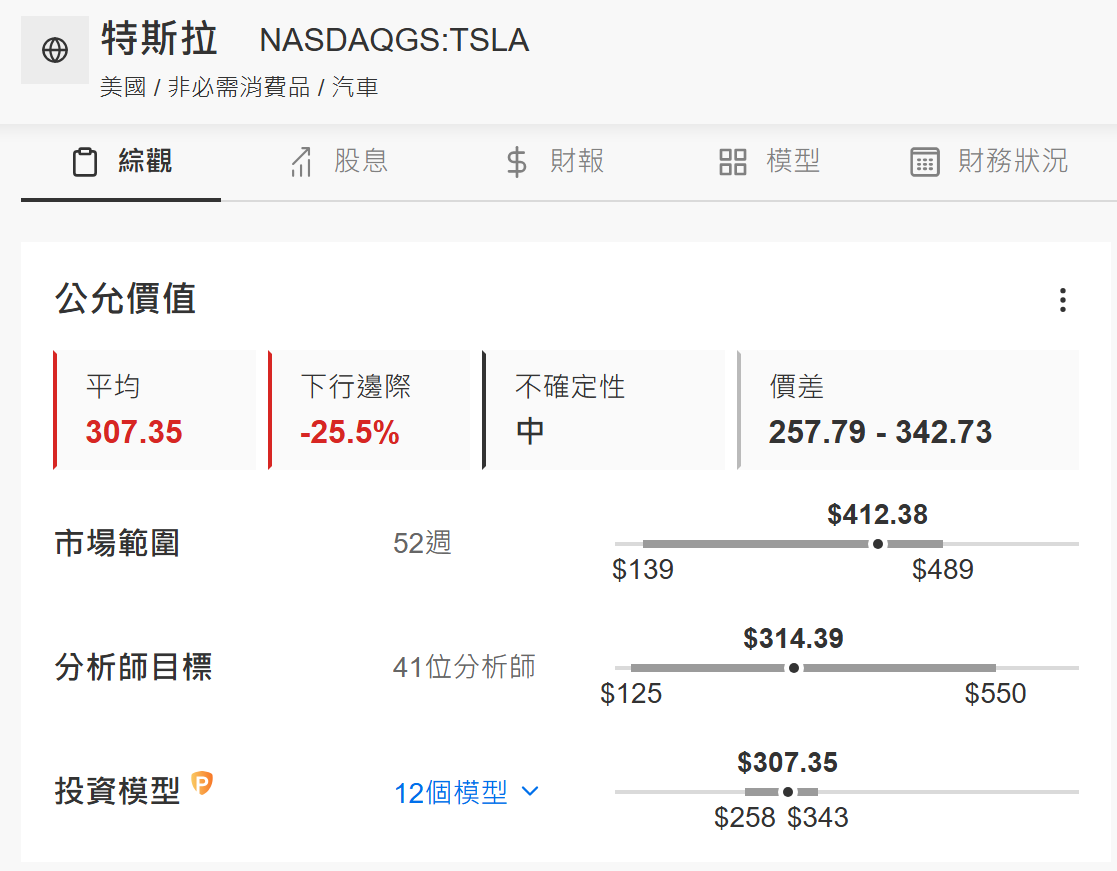Click the 52-week market range dot at $412.38
The height and width of the screenshot is (871, 1117).
(878, 544)
